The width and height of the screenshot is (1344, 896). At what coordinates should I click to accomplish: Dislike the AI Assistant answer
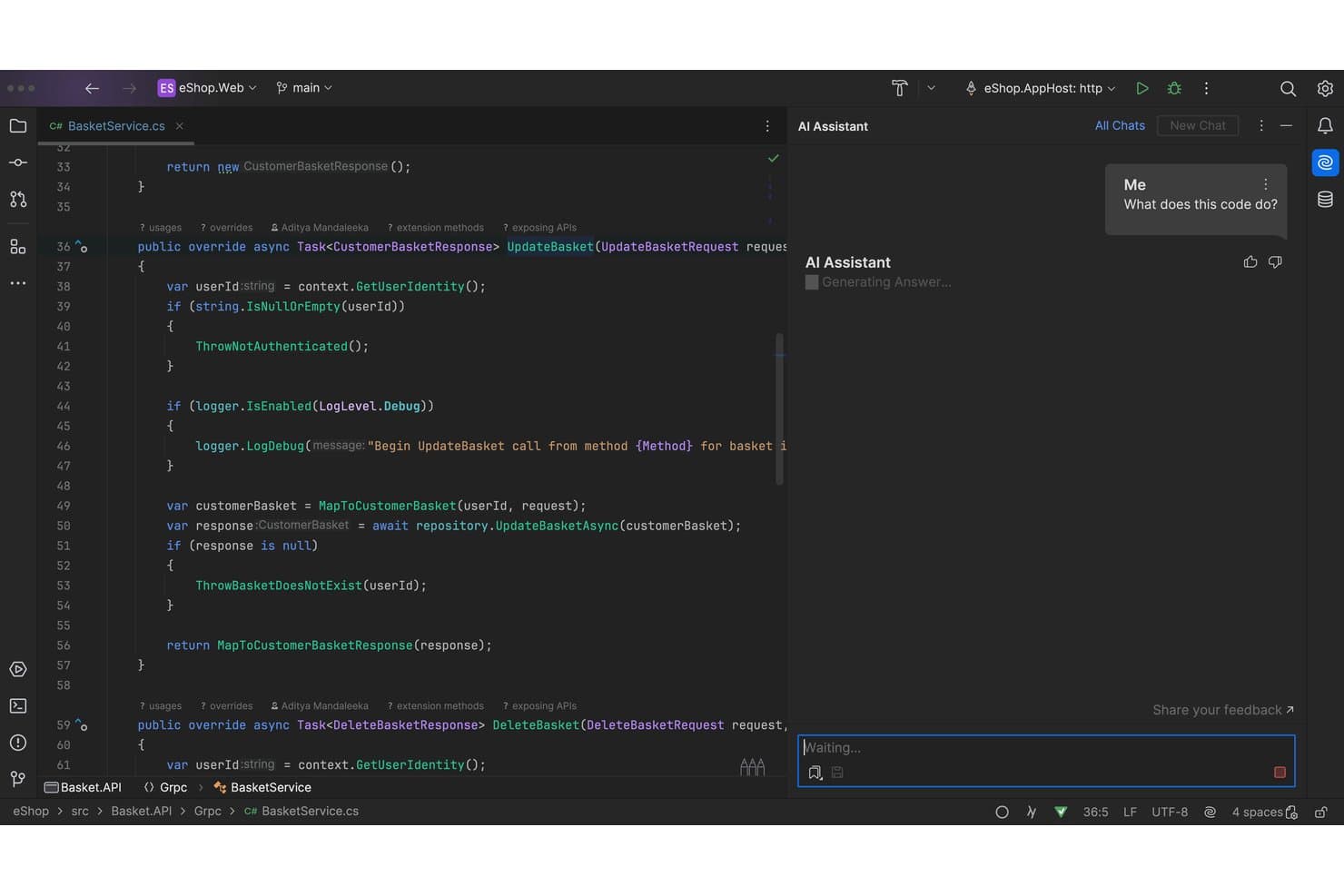tap(1275, 261)
